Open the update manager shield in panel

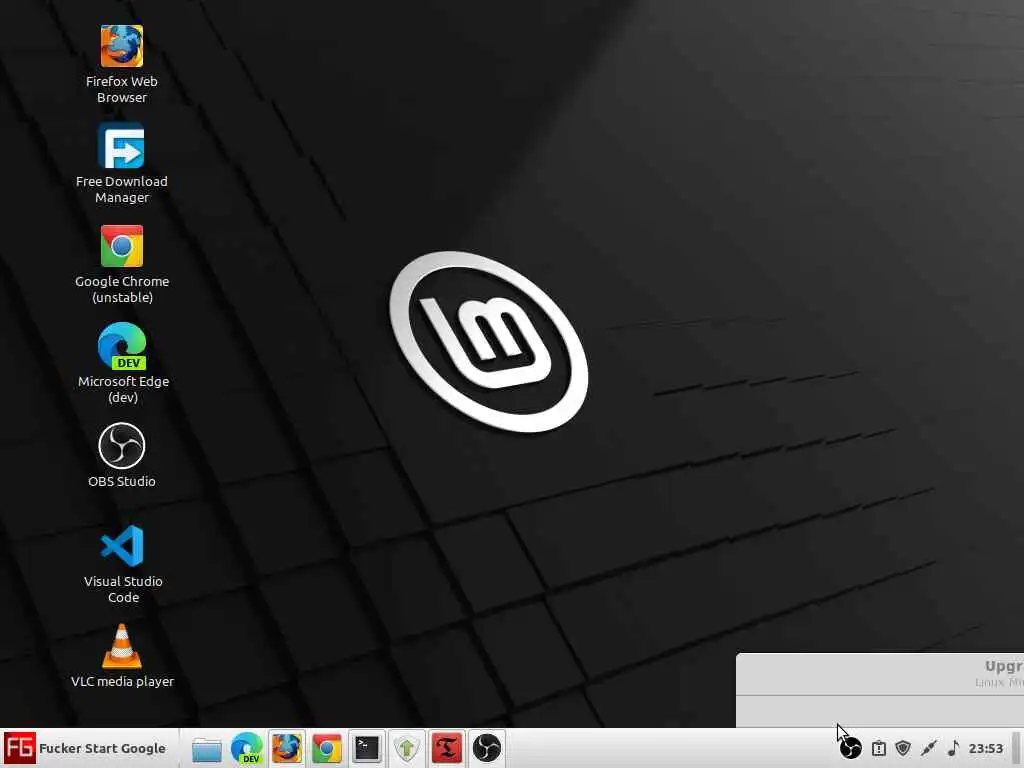tap(406, 748)
